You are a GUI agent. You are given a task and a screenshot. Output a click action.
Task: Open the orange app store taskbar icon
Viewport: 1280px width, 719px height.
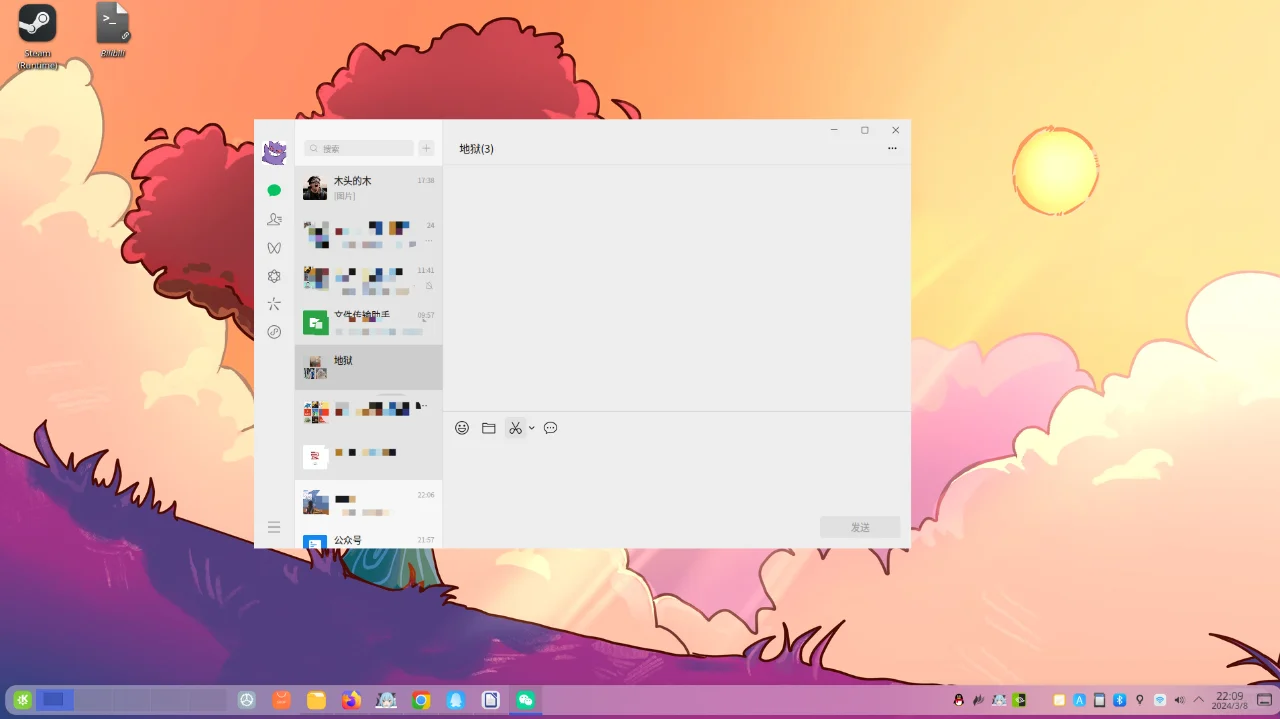[282, 700]
